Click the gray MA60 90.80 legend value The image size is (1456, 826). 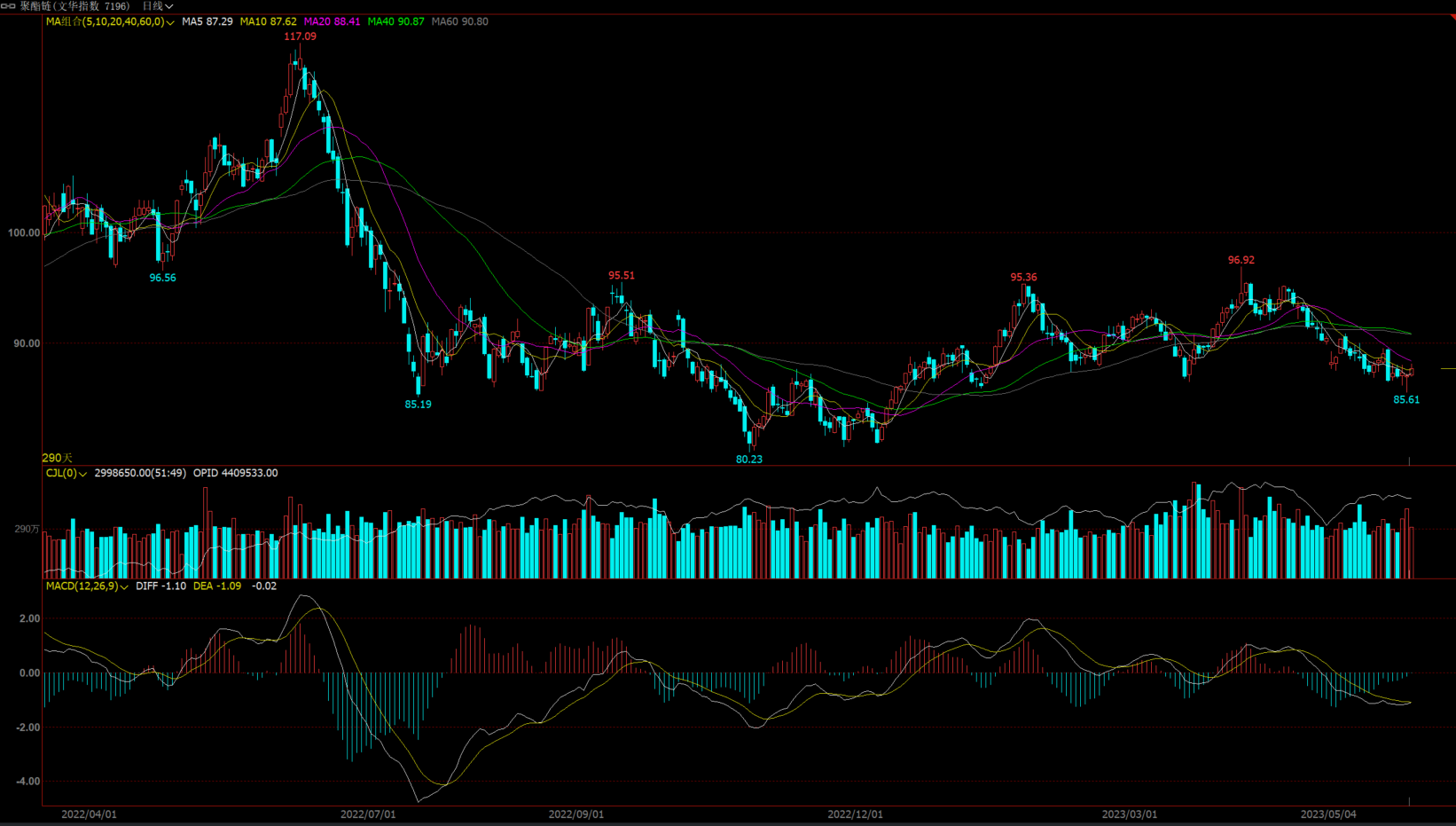[x=460, y=21]
